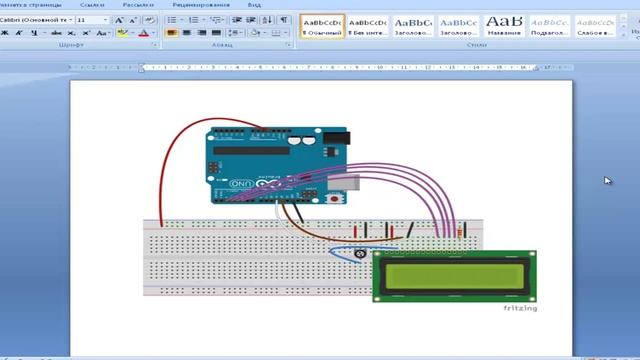640x360 pixels.
Task: Insert a numbered list
Action: click(193, 20)
